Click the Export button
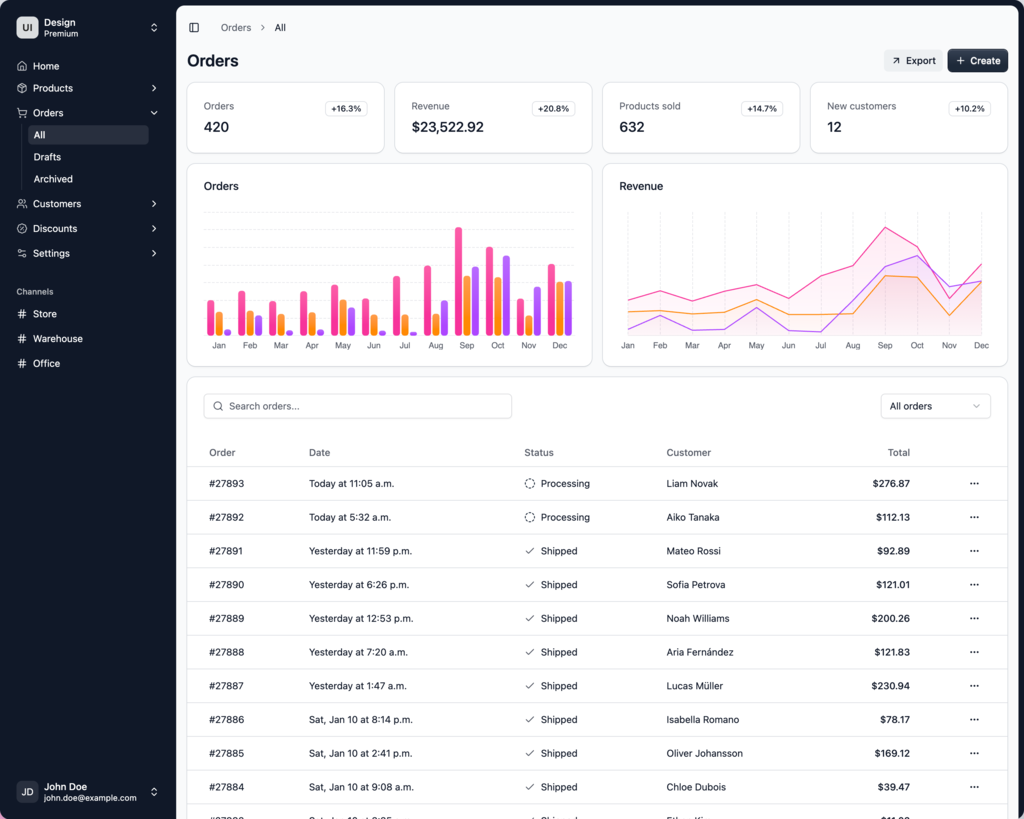1024x819 pixels. pos(913,61)
